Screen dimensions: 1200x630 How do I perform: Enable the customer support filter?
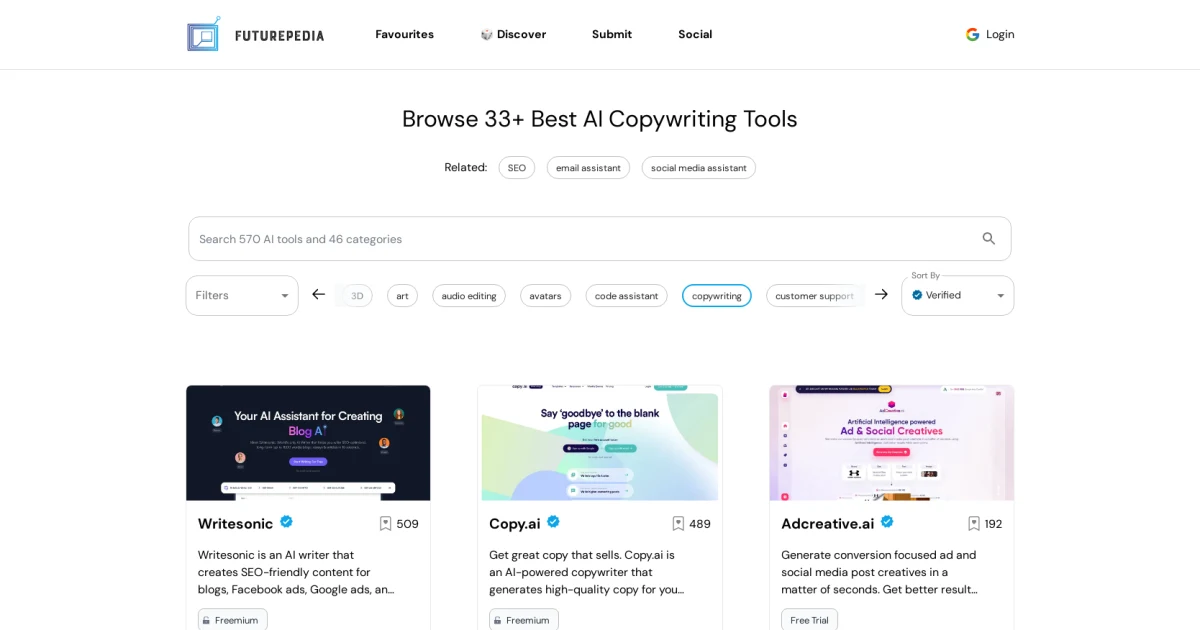tap(815, 295)
